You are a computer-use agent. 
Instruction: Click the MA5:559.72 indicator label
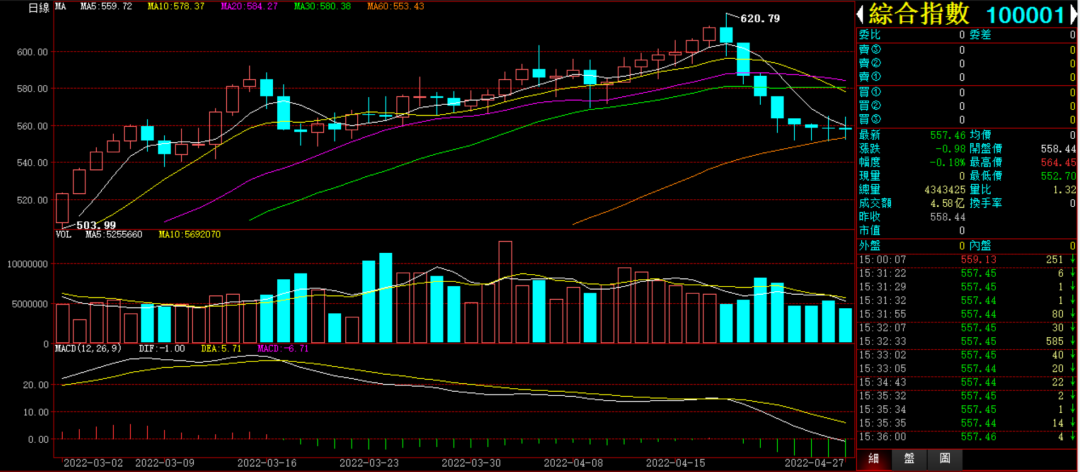pos(106,6)
